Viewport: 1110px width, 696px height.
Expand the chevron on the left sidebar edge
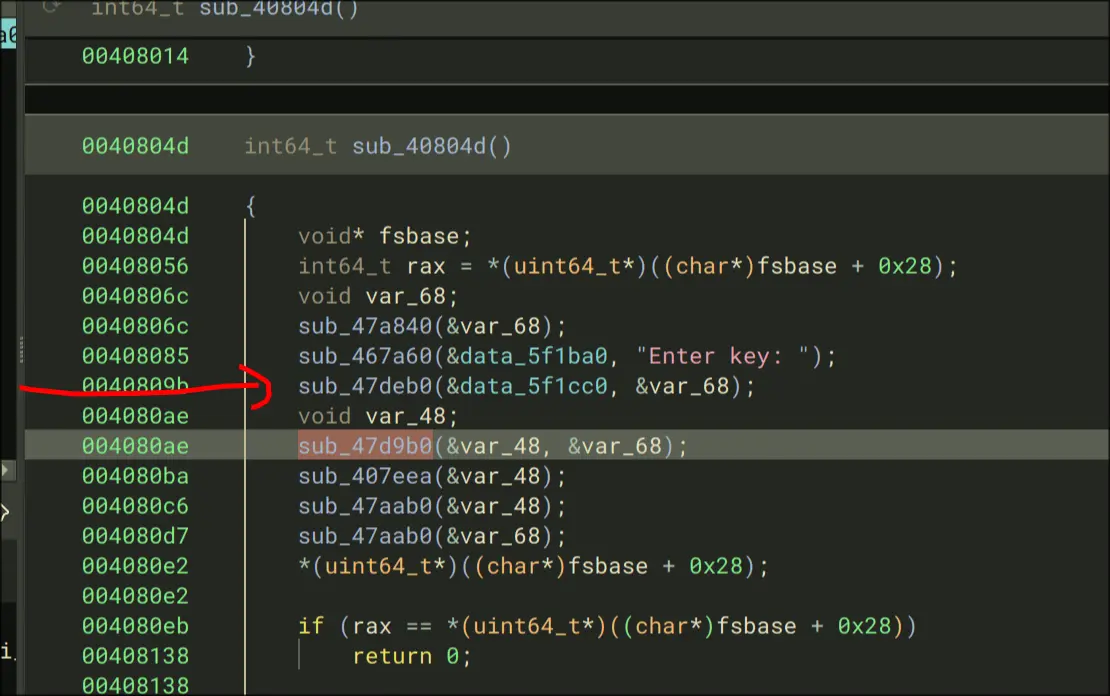click(x=5, y=514)
